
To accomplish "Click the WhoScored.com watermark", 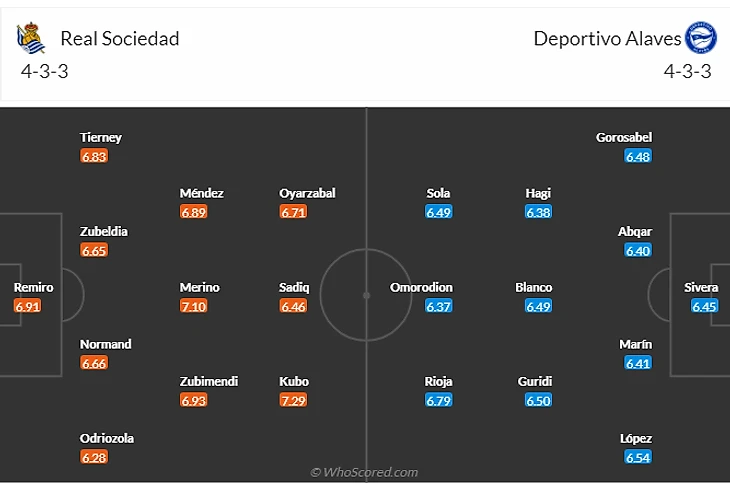I will click(364, 472).
